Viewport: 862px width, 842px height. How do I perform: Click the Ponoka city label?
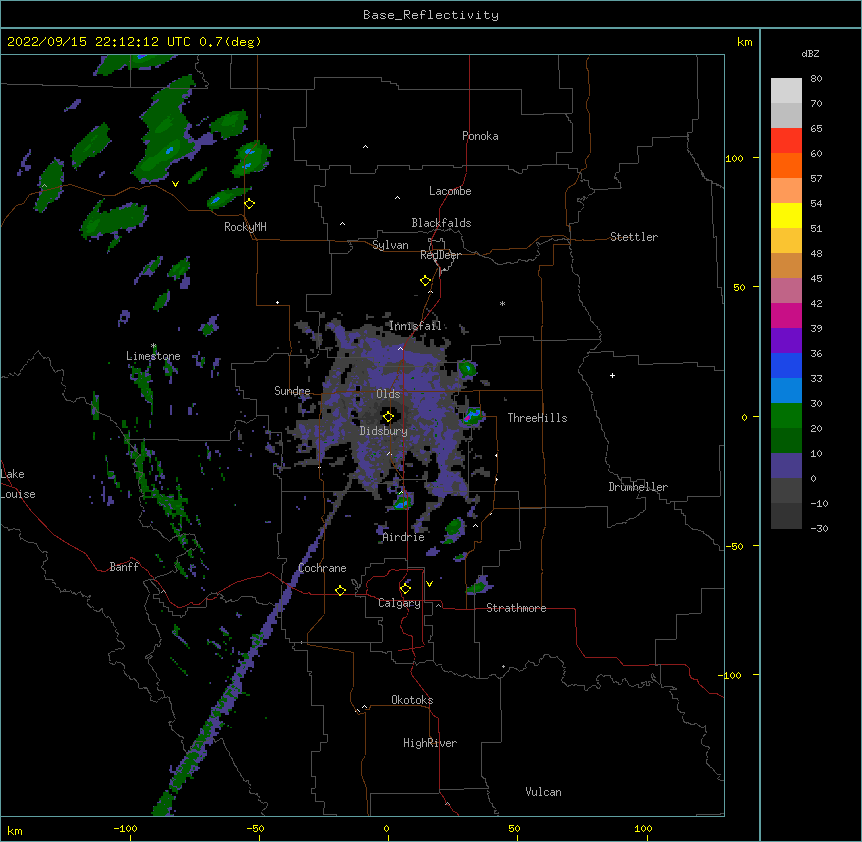(480, 136)
